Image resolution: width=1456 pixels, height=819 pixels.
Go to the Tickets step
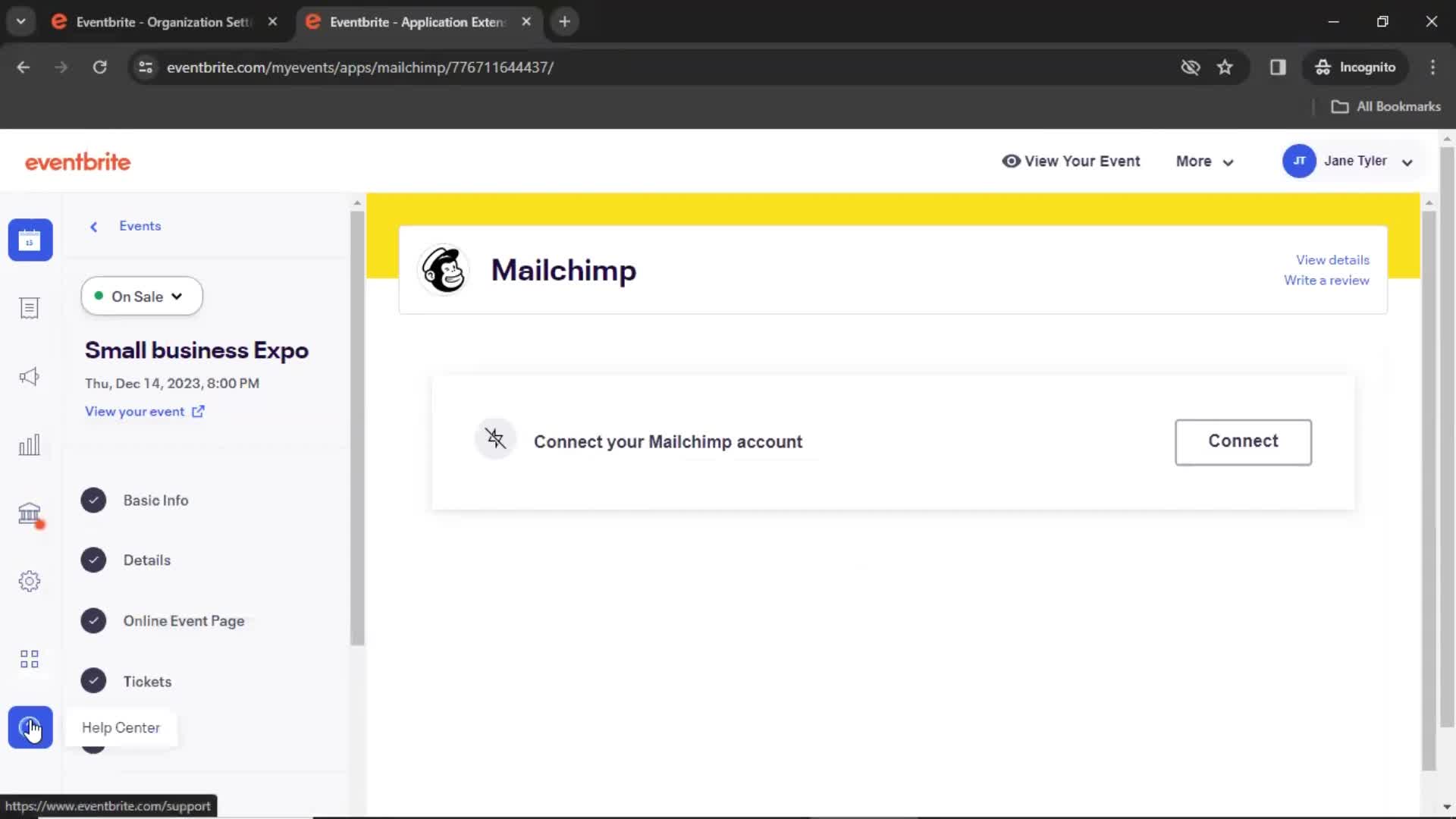point(147,682)
